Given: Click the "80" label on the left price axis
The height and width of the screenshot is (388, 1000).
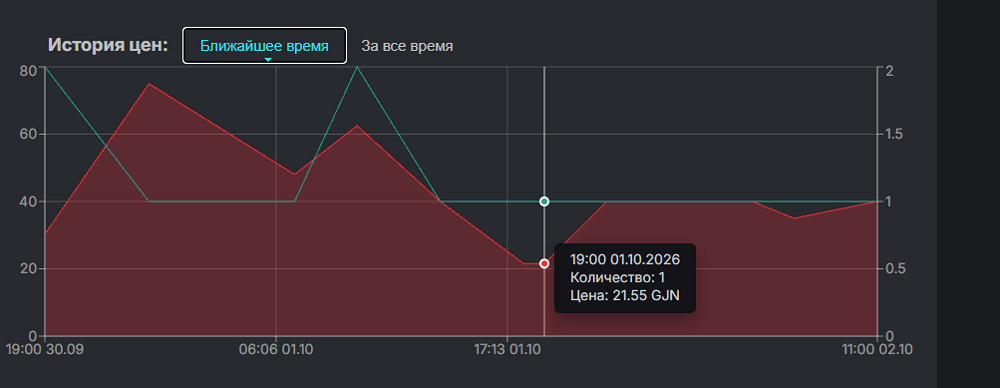Looking at the screenshot, I should click(28, 70).
